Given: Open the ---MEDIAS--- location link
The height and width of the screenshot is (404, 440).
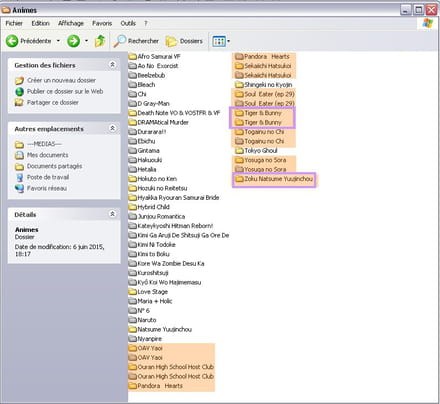Looking at the screenshot, I should [x=44, y=144].
